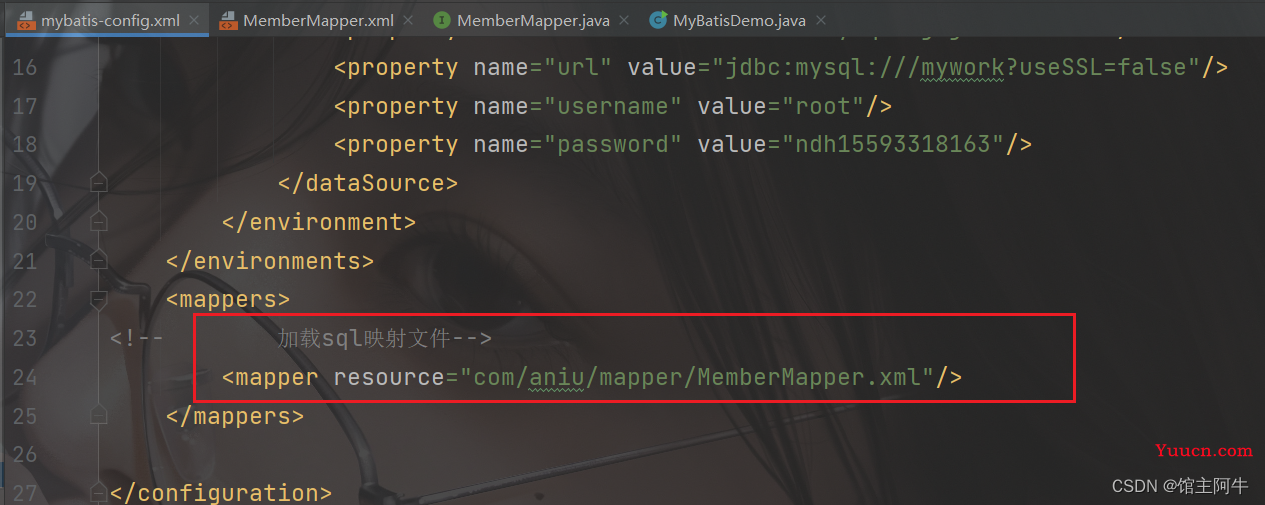
Task: Click the resource attribute on line 24
Action: 389,377
